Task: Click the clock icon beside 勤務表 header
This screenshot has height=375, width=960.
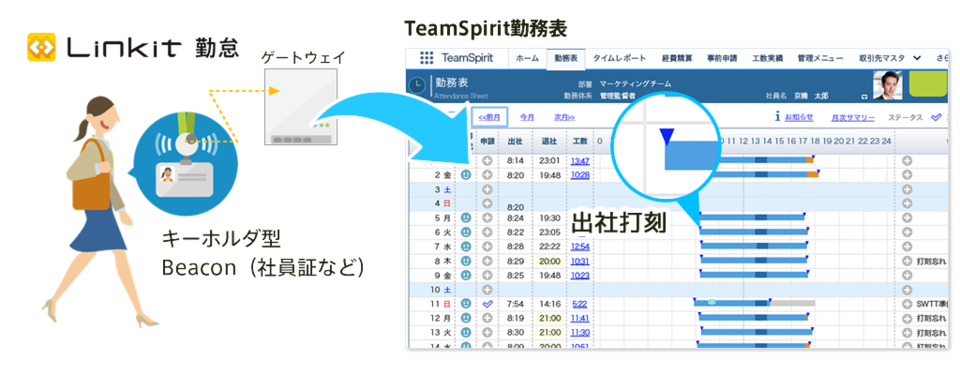Action: 417,85
